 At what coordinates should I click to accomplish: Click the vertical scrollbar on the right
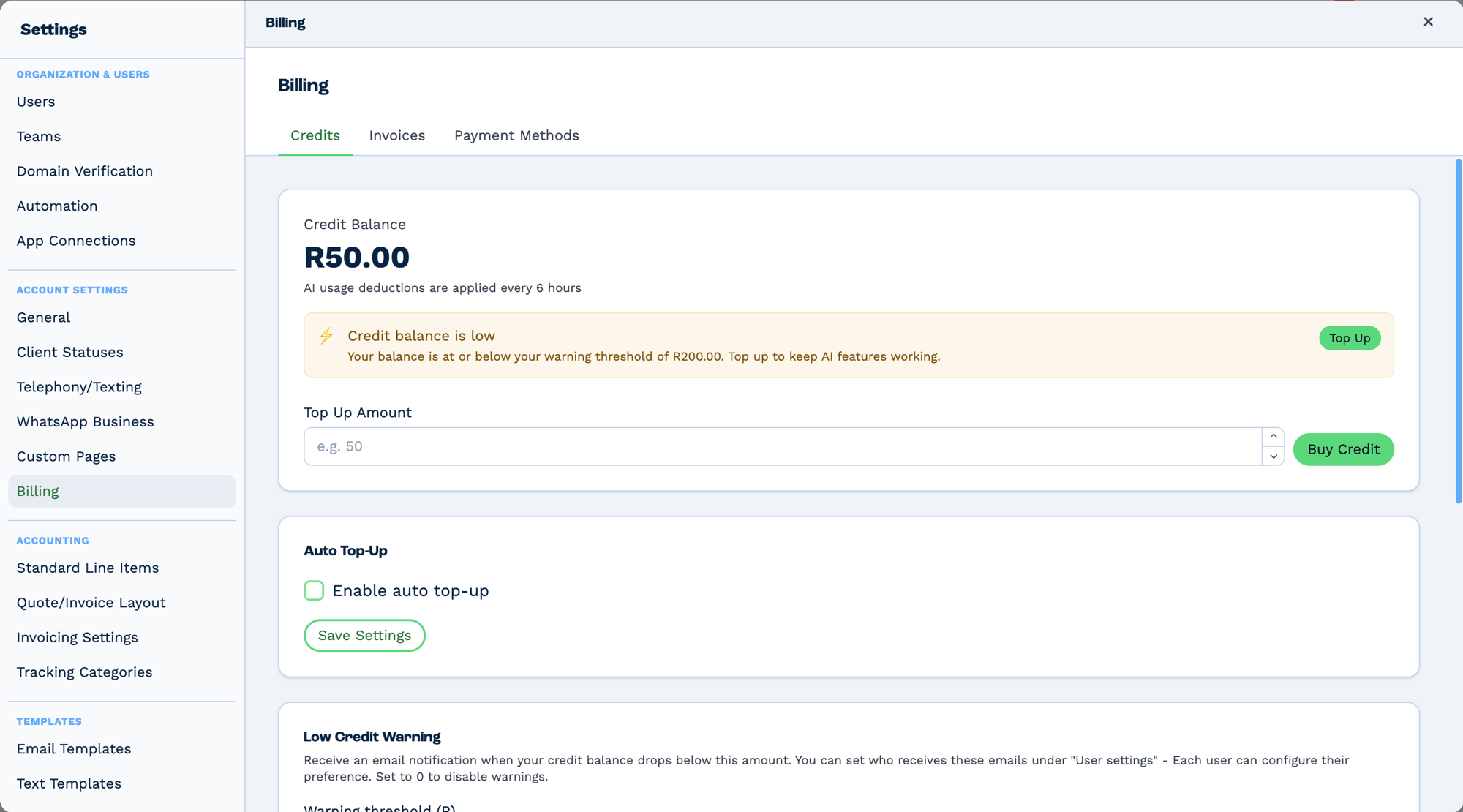point(1458,331)
